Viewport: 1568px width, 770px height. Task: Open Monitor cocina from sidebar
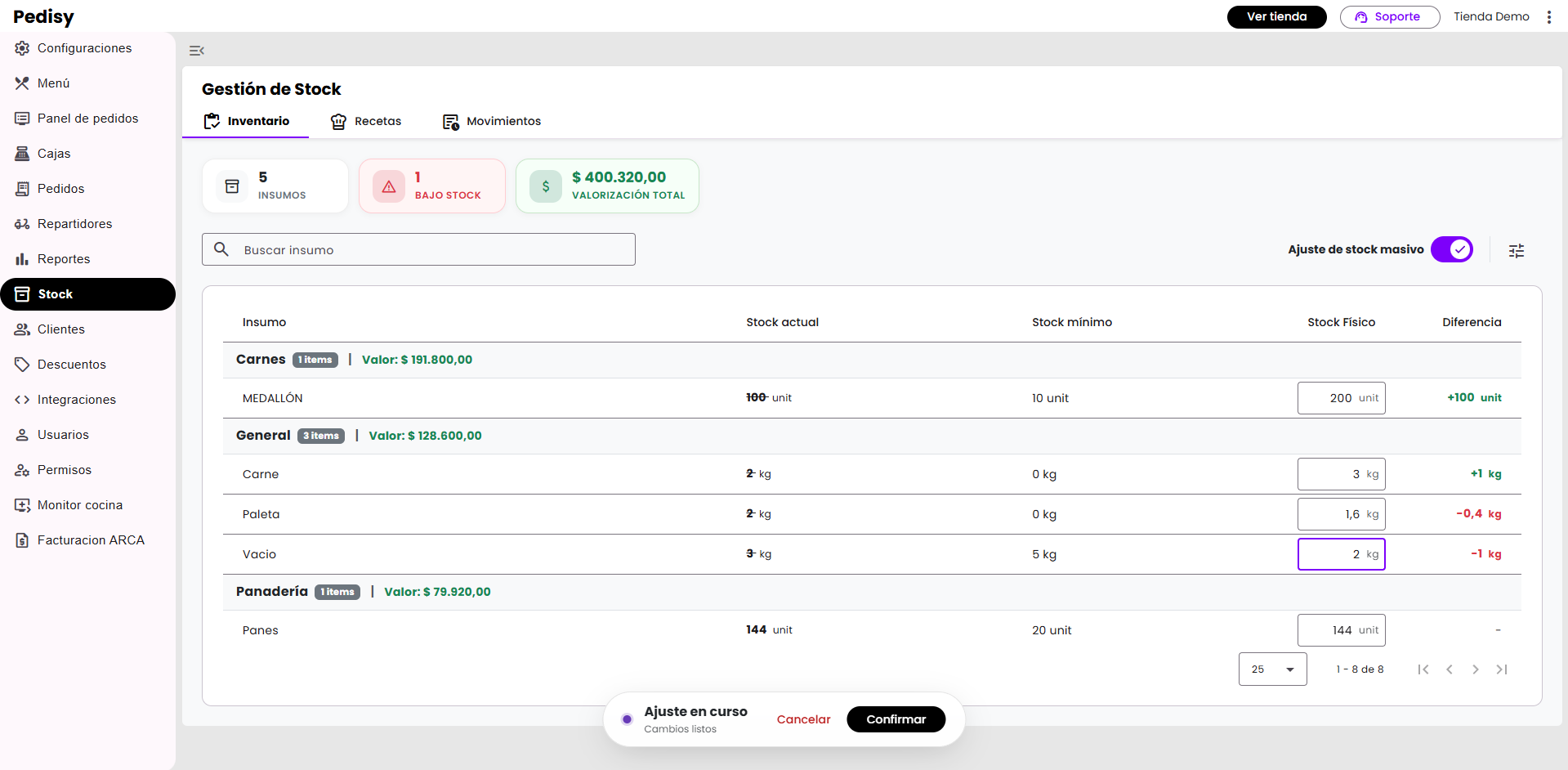[x=79, y=505]
